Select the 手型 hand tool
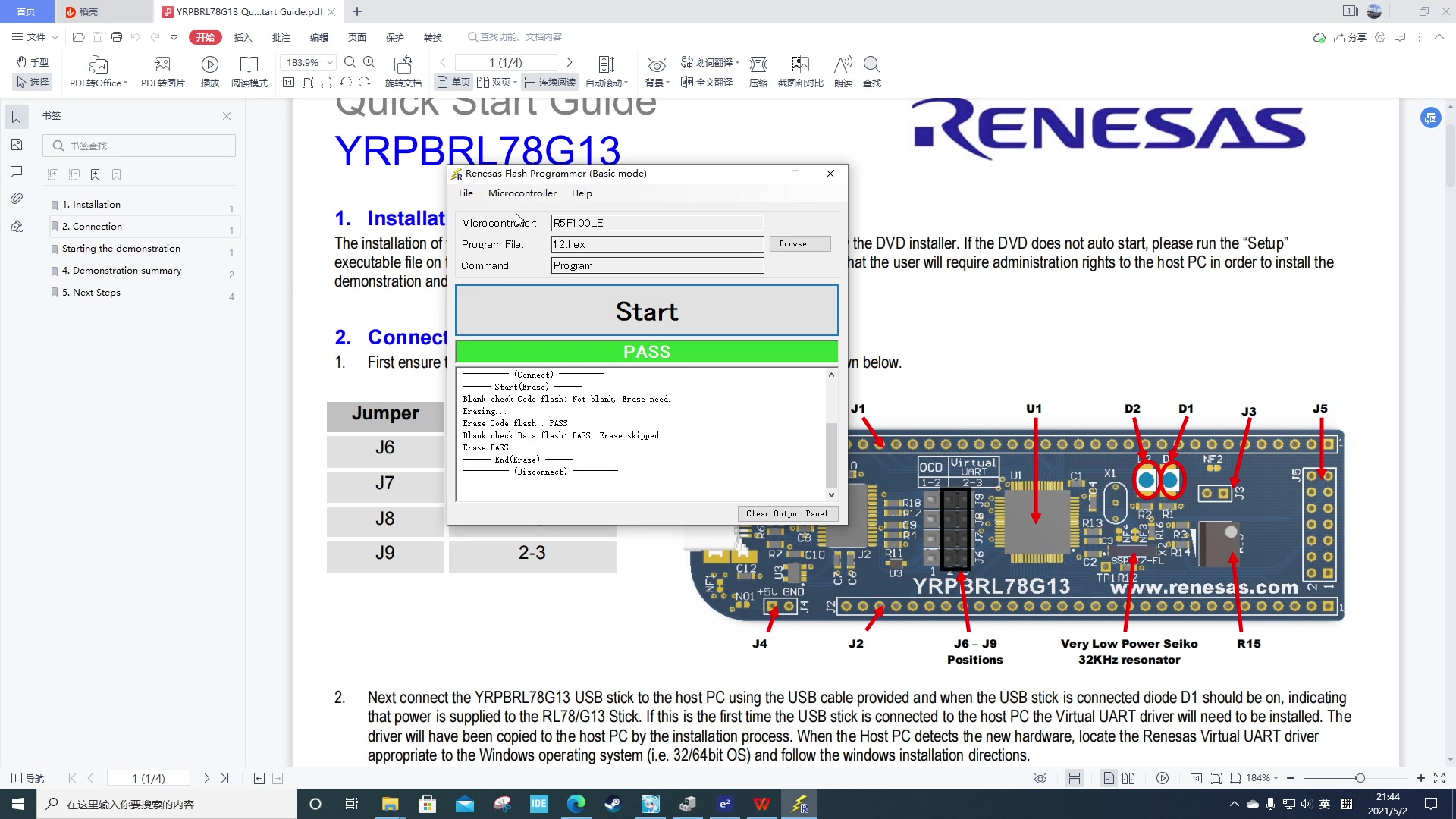This screenshot has height=819, width=1456. (33, 62)
